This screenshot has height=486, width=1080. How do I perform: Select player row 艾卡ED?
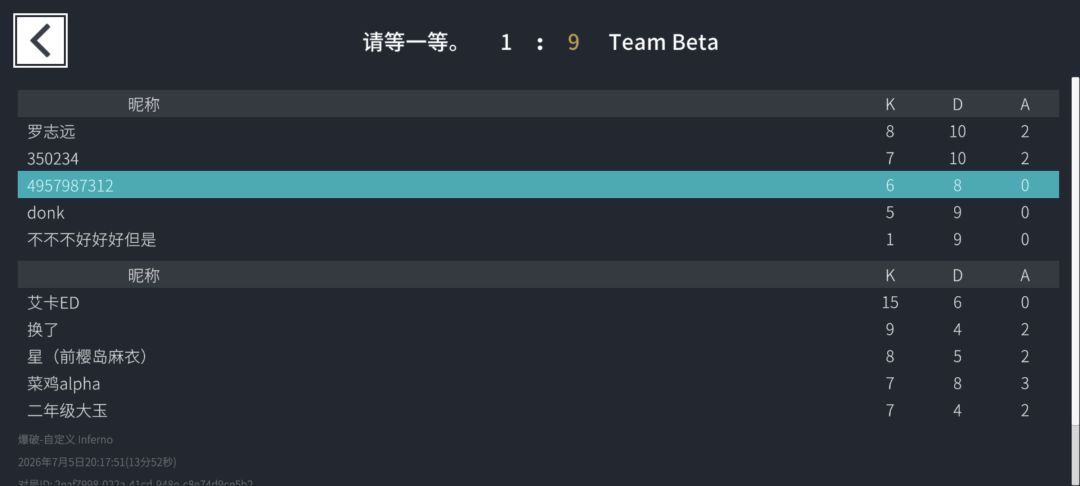coord(538,302)
